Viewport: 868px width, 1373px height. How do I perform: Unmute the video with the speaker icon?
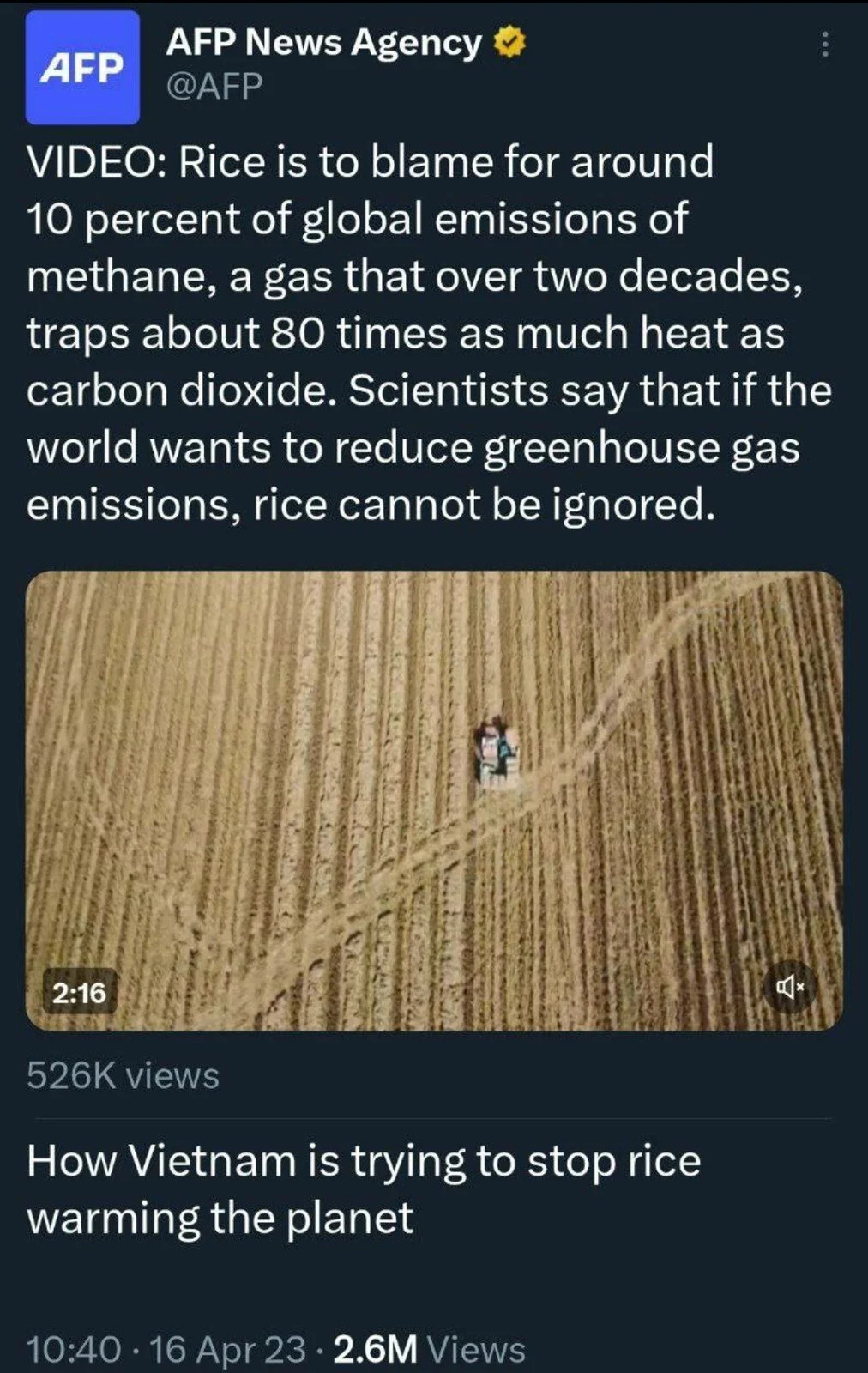790,988
